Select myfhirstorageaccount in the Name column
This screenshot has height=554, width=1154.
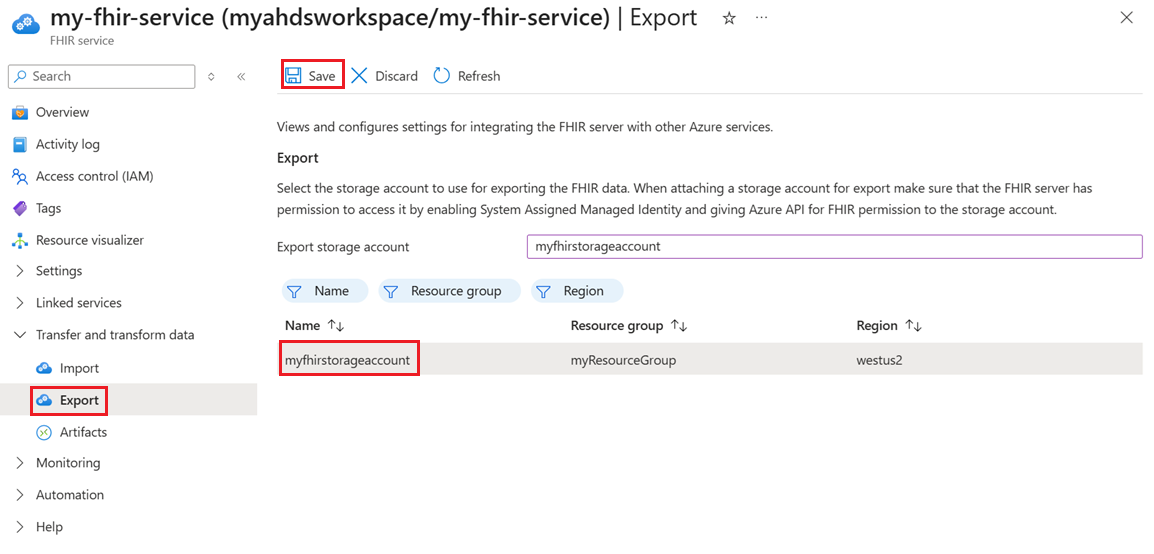[347, 361]
